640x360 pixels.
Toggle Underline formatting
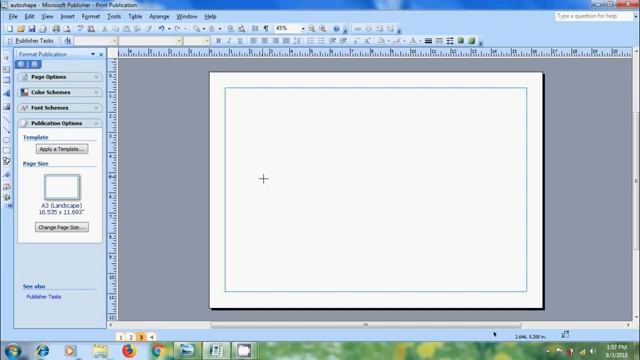coord(240,41)
